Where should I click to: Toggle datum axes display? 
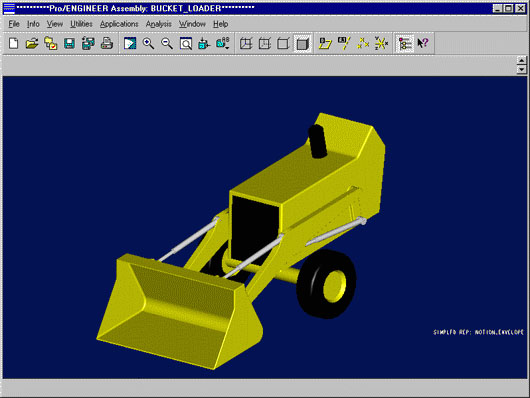344,43
